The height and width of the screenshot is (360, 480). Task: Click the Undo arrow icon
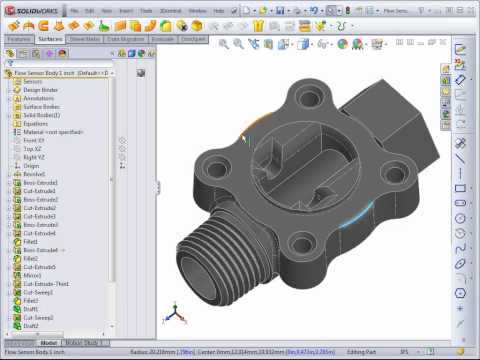(314, 11)
